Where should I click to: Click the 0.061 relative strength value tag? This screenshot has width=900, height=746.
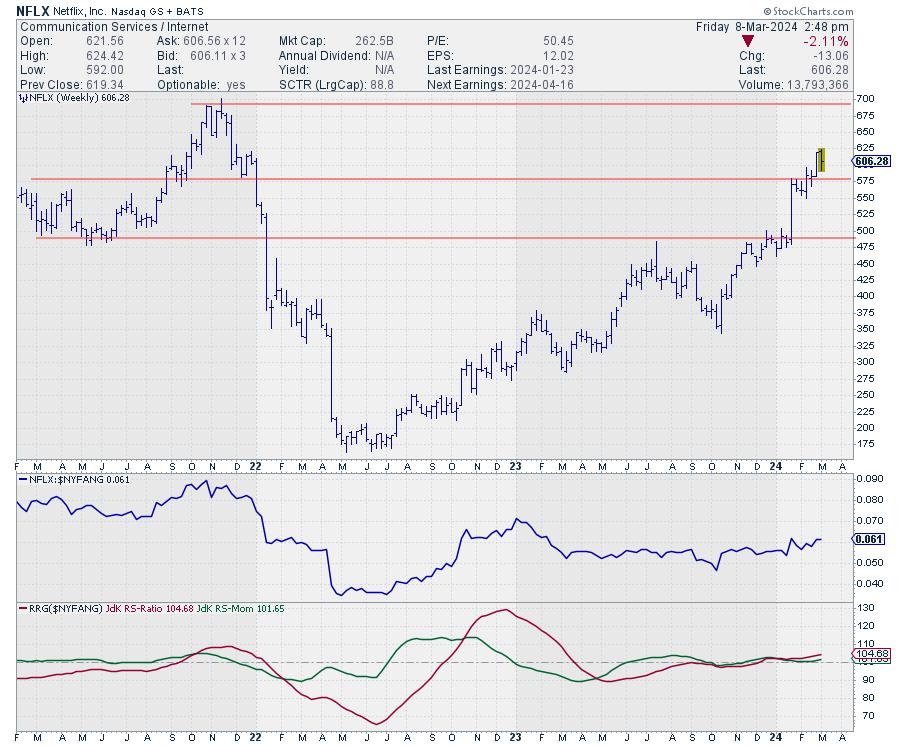tap(870, 539)
